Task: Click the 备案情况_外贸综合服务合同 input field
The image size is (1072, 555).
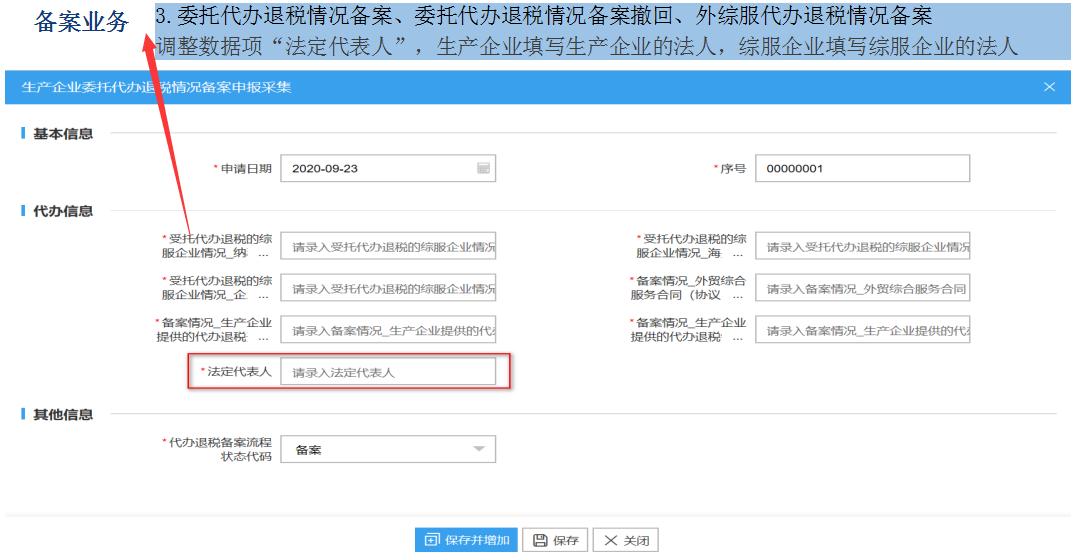Action: pos(861,289)
